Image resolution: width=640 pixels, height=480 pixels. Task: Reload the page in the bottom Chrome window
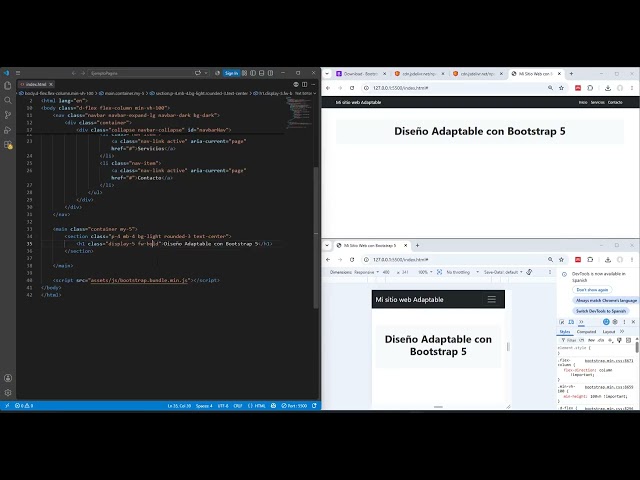coord(352,260)
